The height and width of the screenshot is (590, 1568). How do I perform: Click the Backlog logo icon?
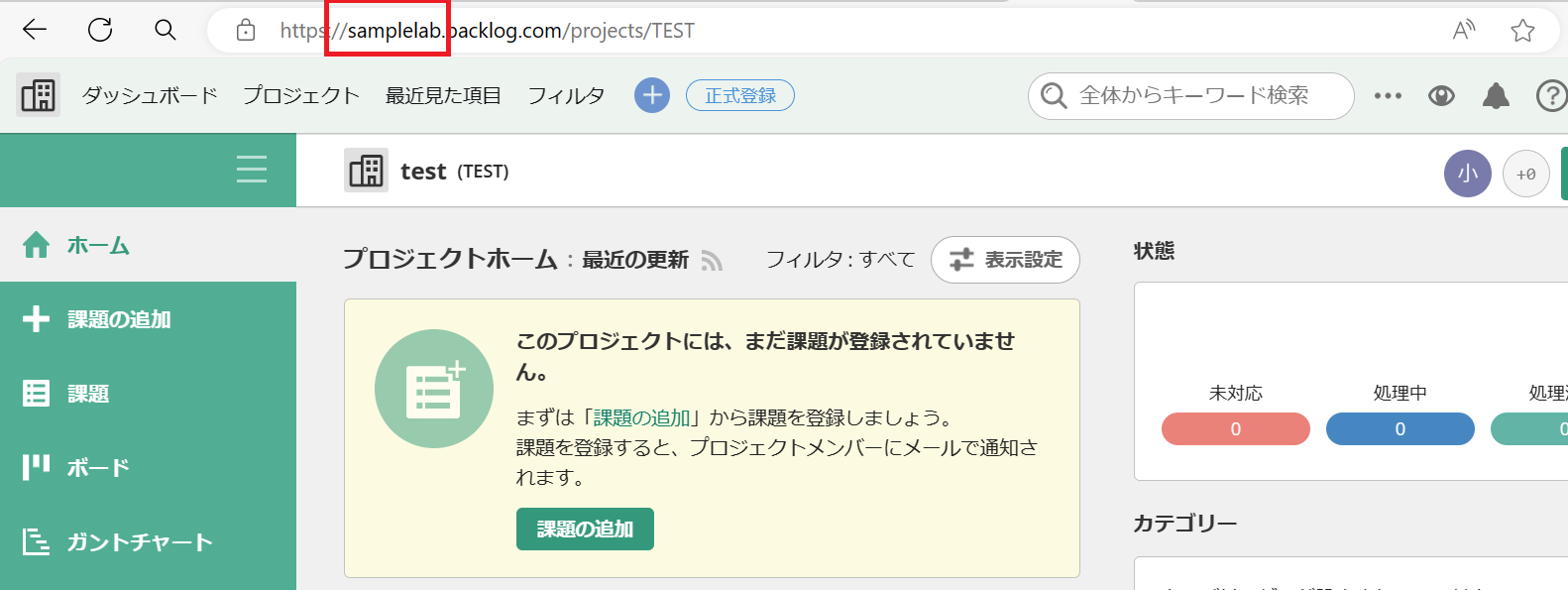point(37,95)
